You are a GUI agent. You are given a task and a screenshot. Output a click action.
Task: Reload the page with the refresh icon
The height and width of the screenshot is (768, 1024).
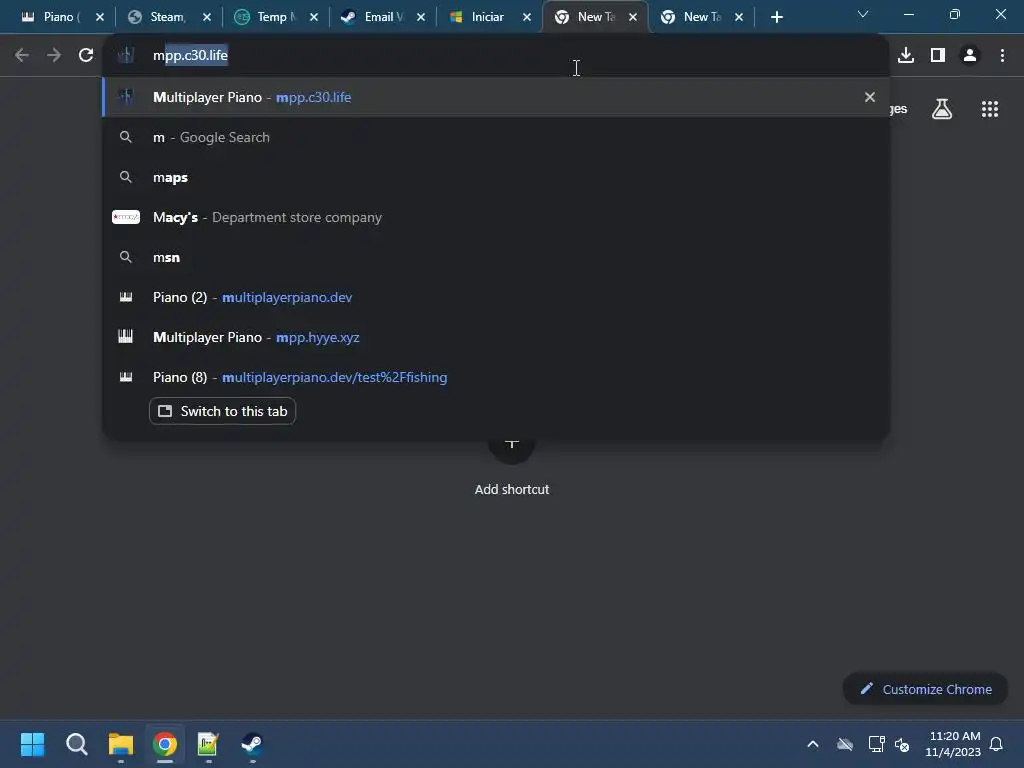click(x=86, y=56)
